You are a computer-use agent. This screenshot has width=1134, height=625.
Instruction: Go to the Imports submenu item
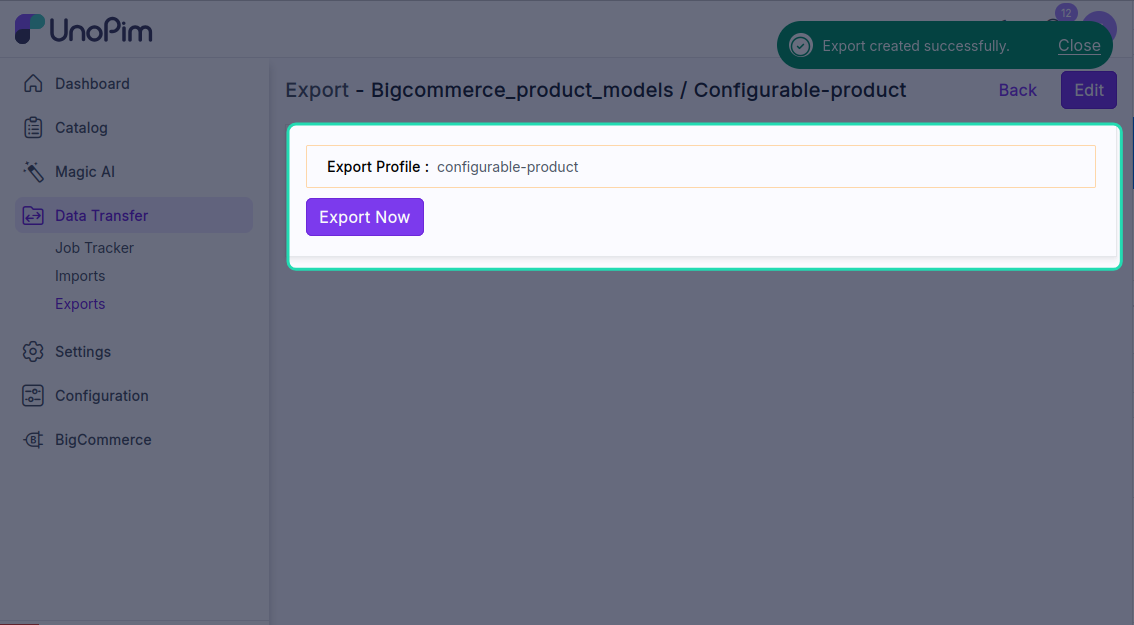(x=80, y=276)
